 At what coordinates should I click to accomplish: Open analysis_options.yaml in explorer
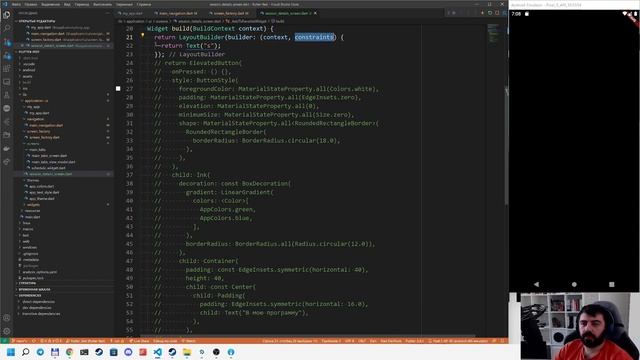tap(40, 272)
